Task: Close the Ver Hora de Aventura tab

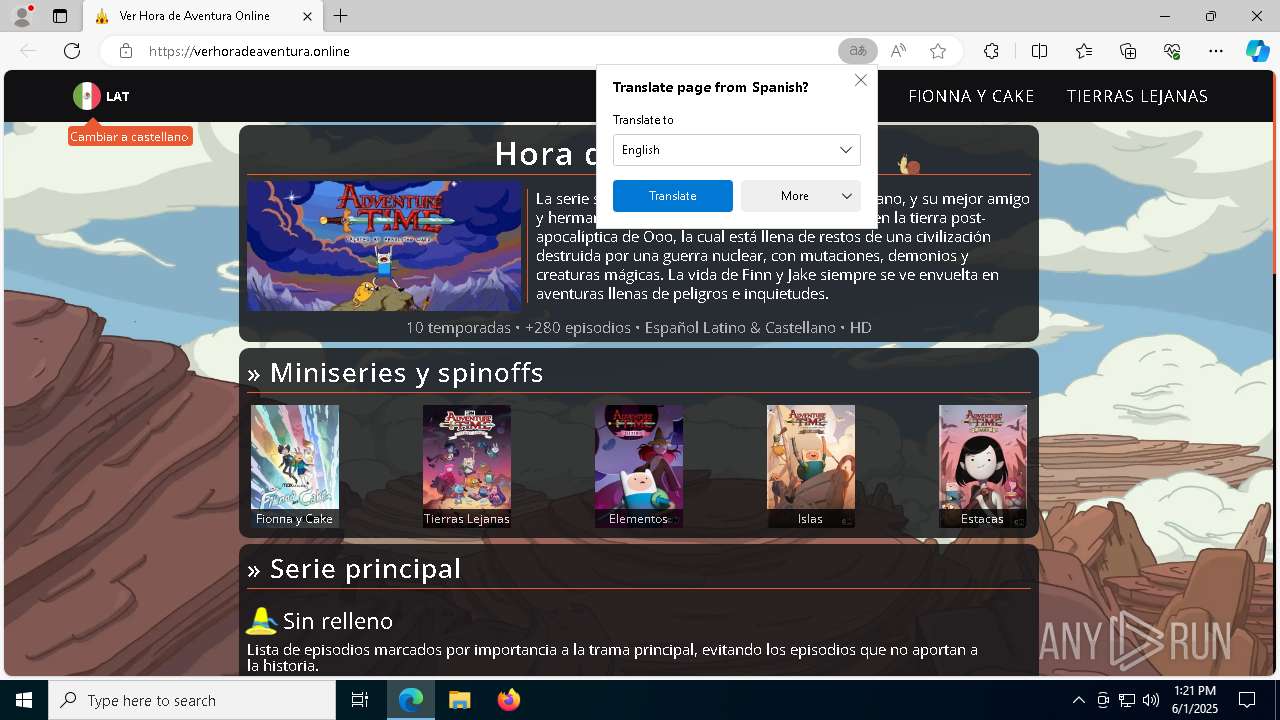Action: point(307,16)
